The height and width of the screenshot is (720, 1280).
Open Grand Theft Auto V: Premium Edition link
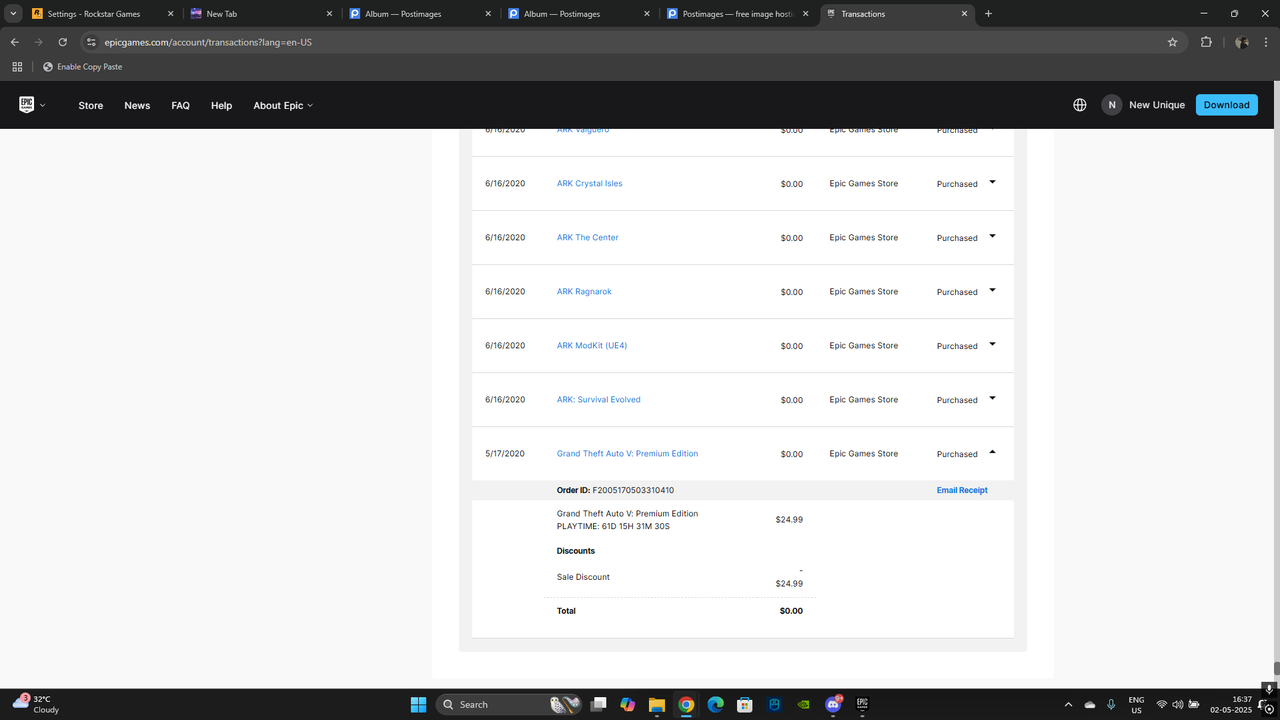point(627,454)
